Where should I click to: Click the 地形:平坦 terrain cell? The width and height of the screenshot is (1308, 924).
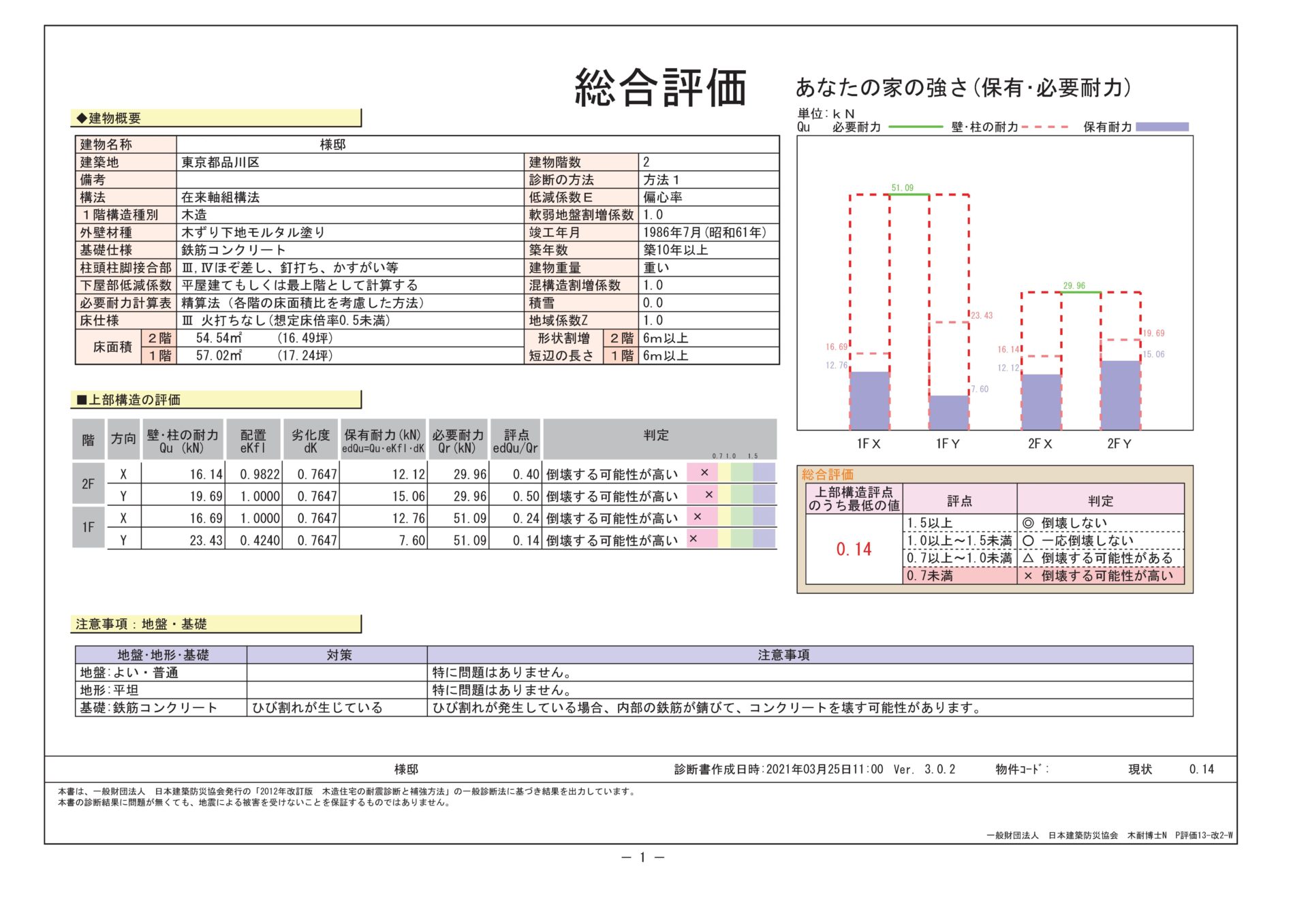(161, 690)
